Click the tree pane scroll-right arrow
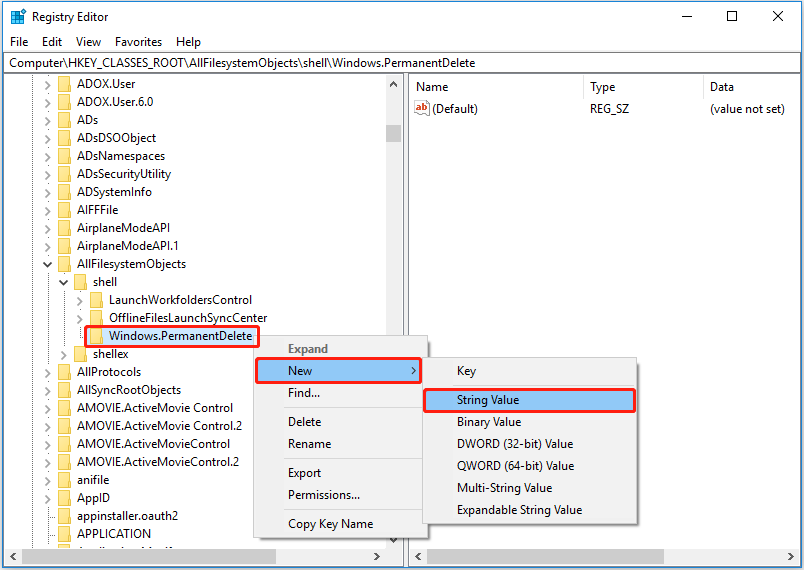The height and width of the screenshot is (570, 804). coord(377,556)
